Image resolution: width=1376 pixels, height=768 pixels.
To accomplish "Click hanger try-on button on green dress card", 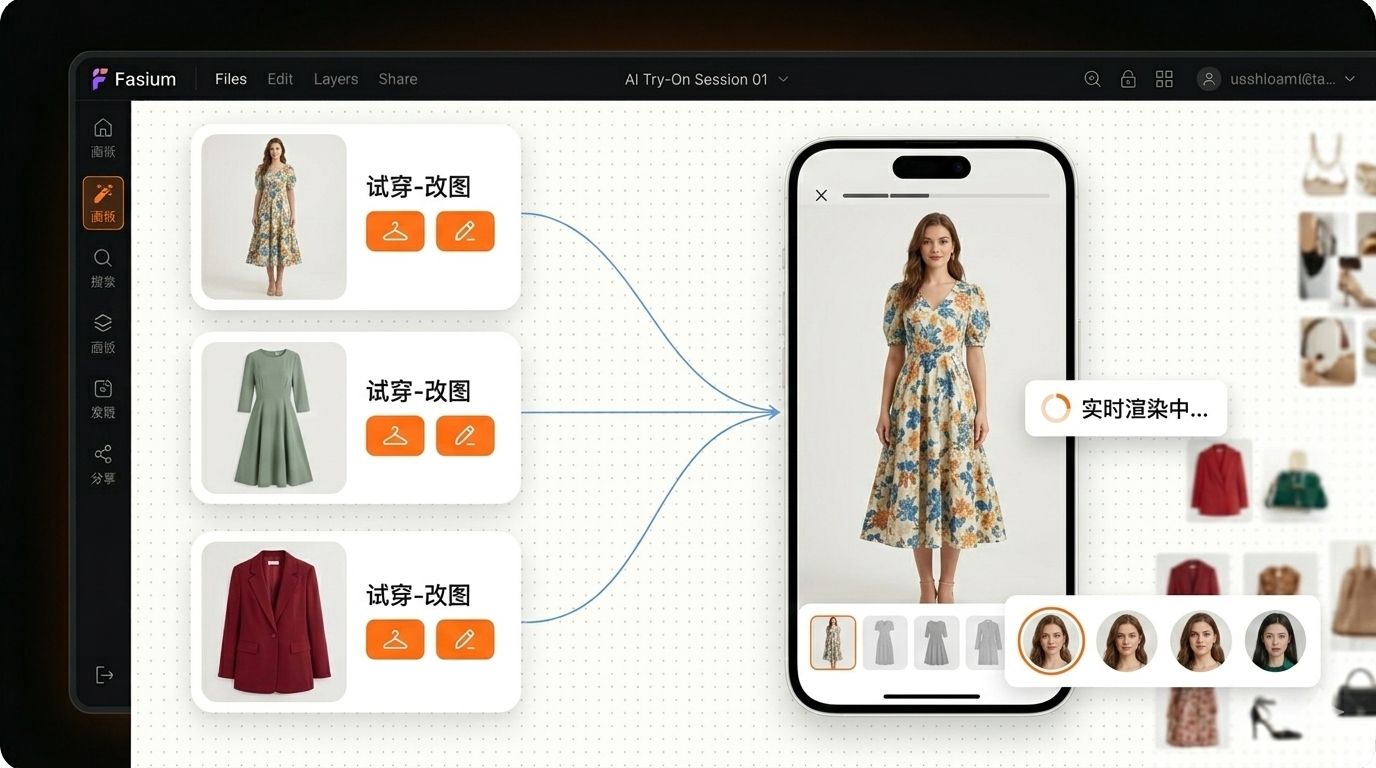I will (395, 436).
